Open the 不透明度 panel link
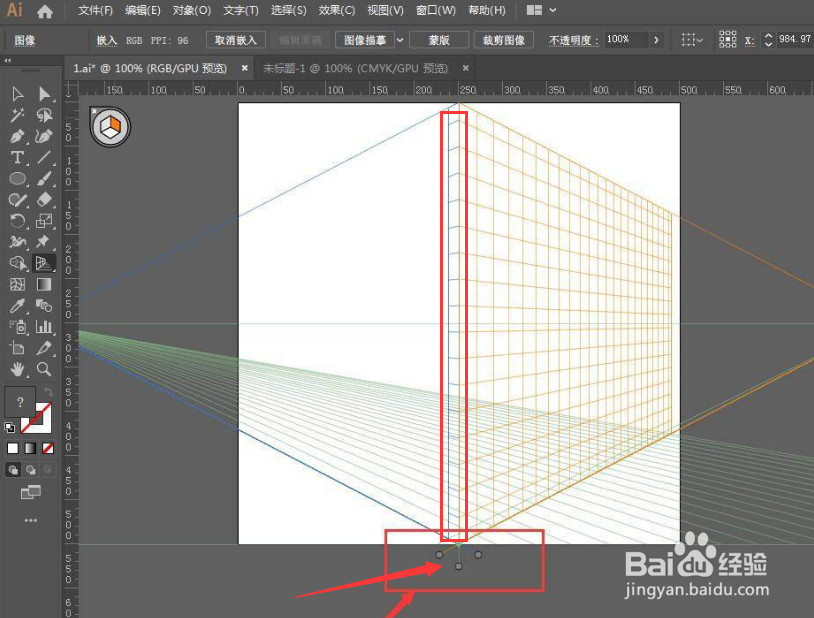 pos(573,41)
